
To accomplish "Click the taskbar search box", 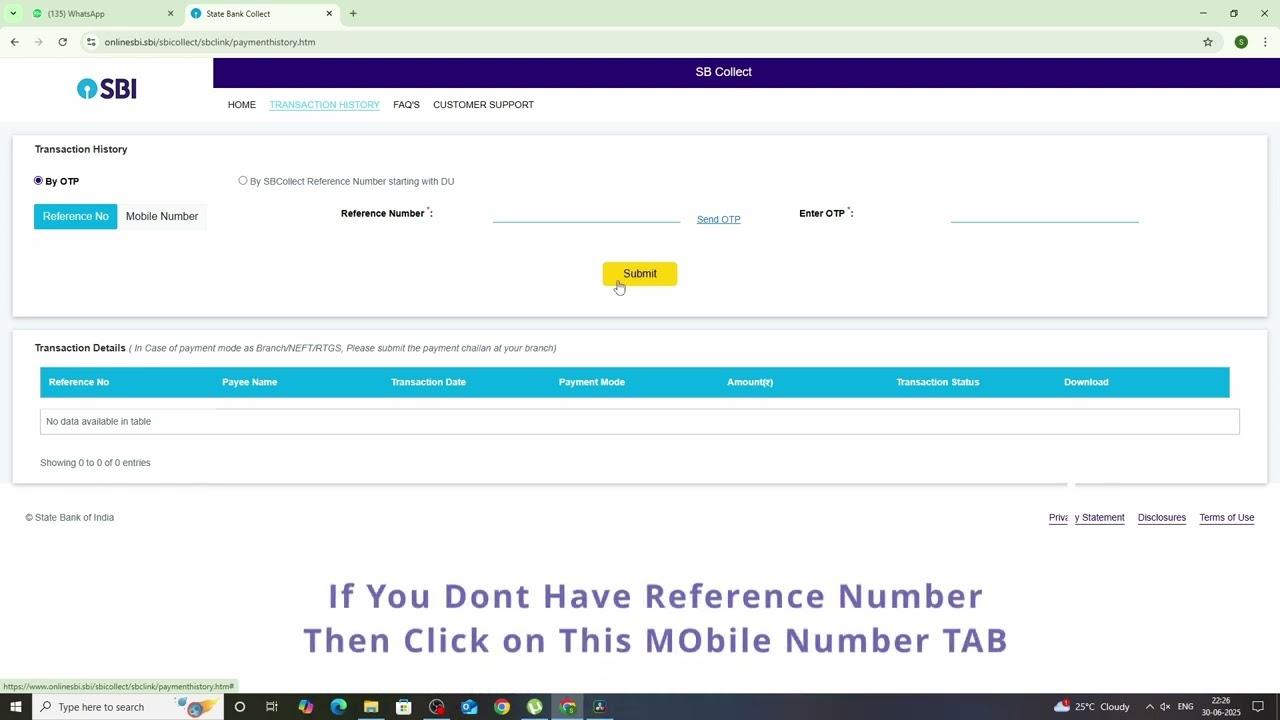I will 127,707.
